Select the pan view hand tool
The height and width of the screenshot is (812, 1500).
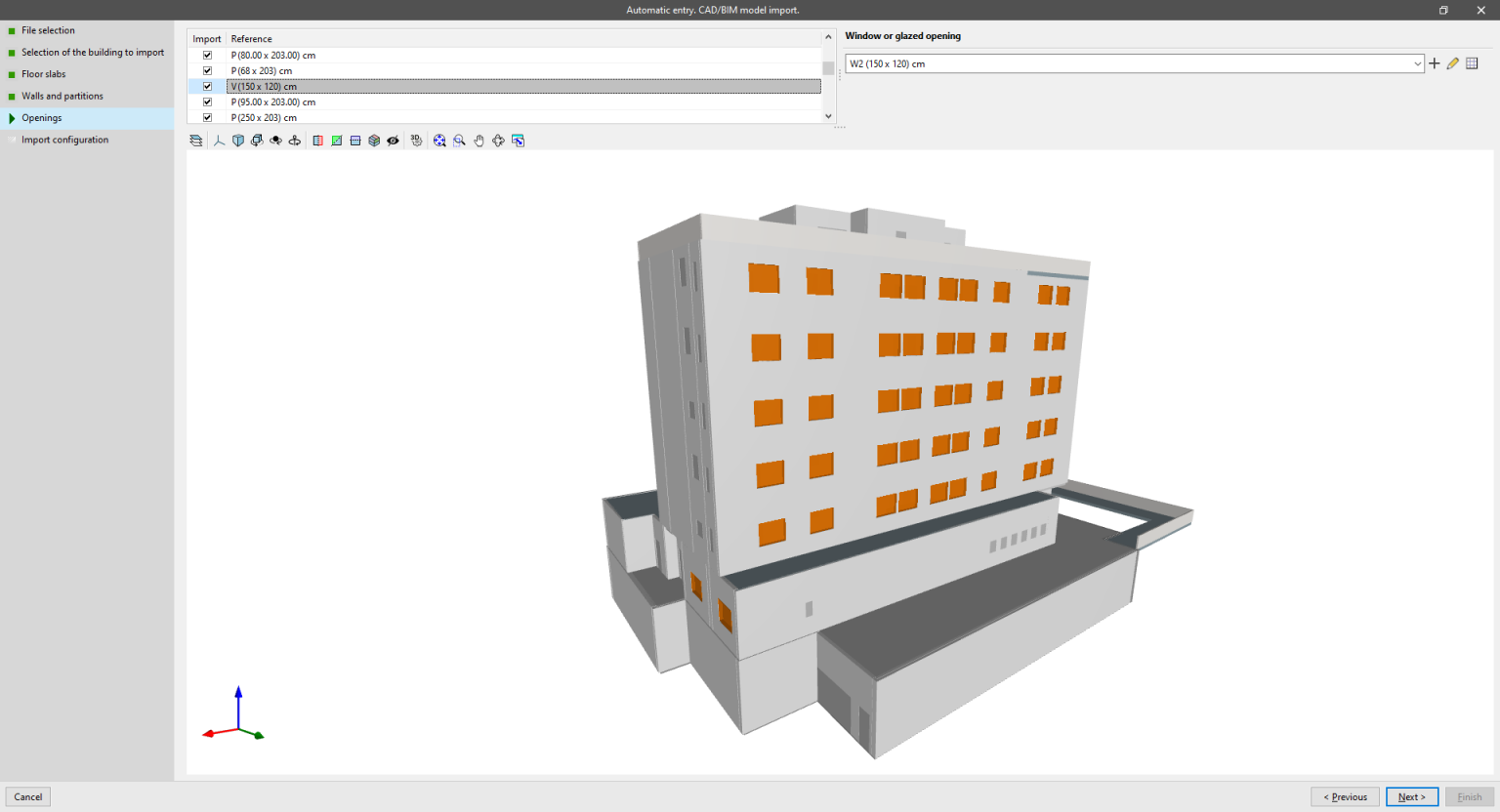click(478, 140)
